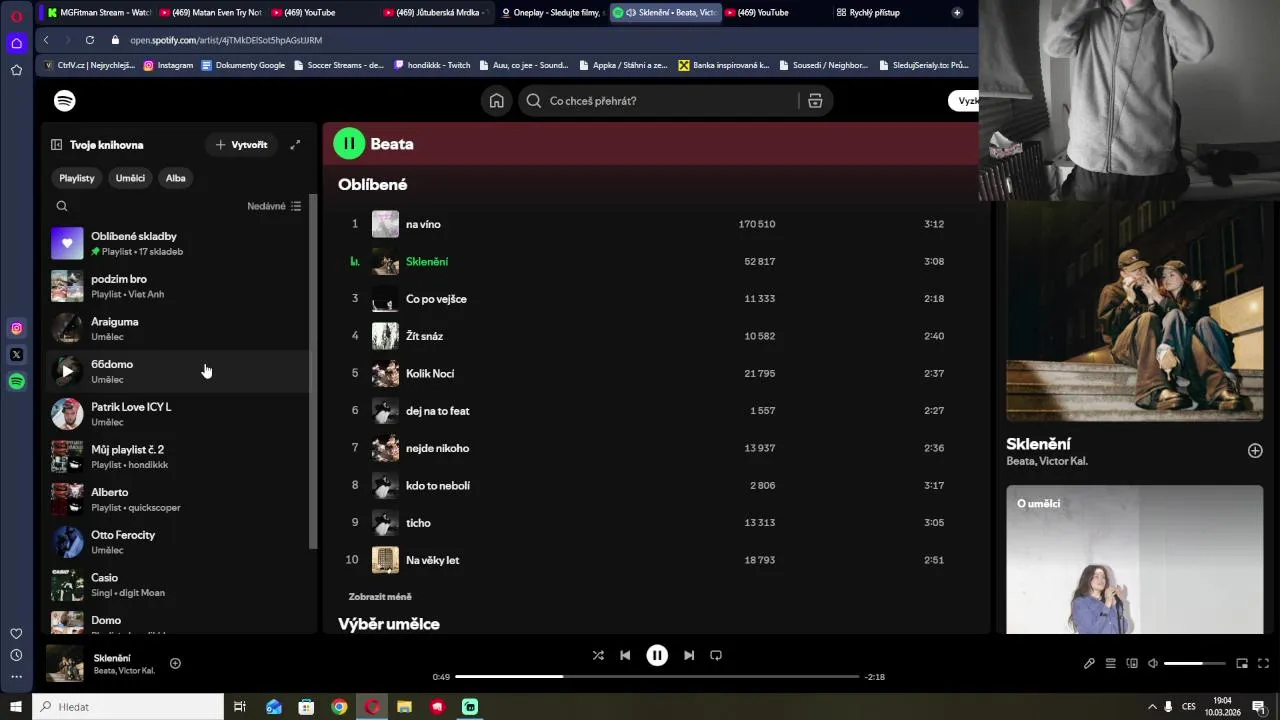
Task: Click the library search magnifier icon
Action: pos(62,206)
